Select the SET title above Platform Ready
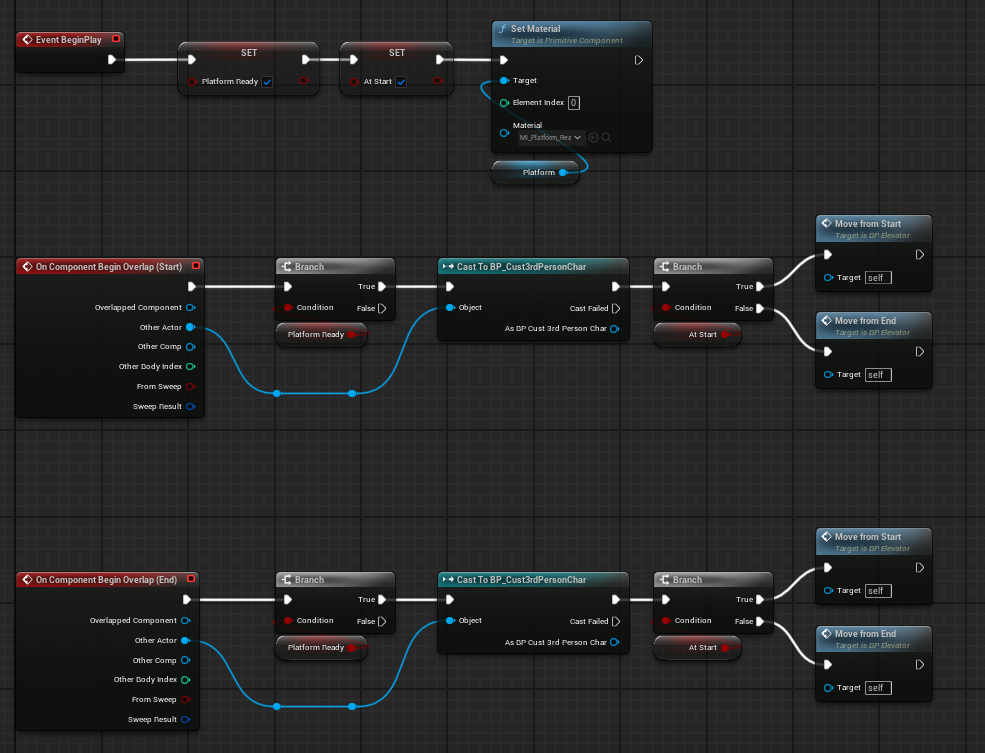 click(249, 53)
